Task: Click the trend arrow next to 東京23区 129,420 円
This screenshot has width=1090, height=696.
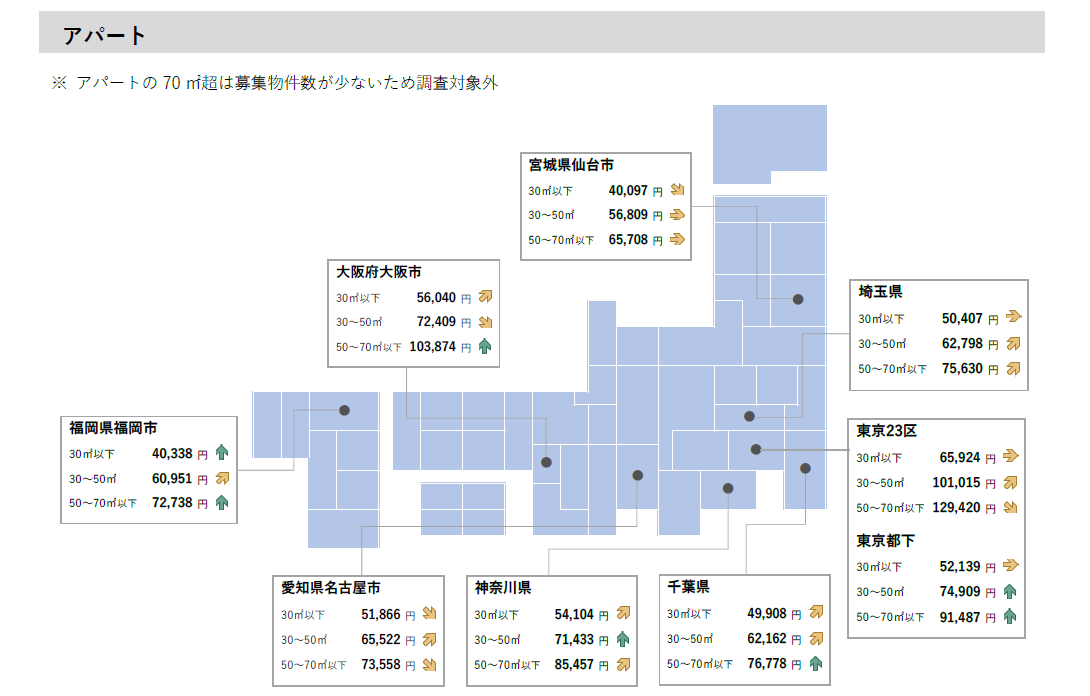Action: (x=1010, y=507)
